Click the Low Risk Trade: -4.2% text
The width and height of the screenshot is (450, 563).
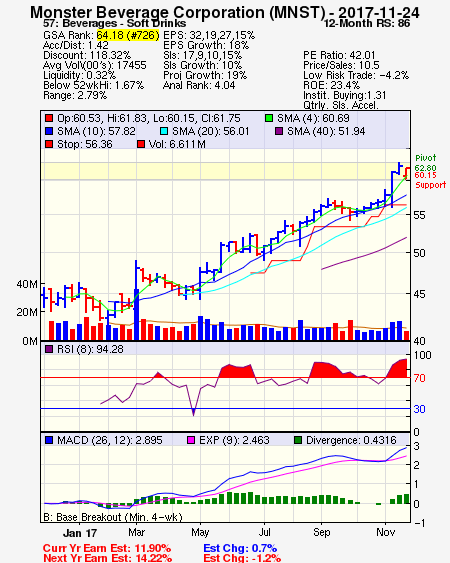pyautogui.click(x=356, y=75)
